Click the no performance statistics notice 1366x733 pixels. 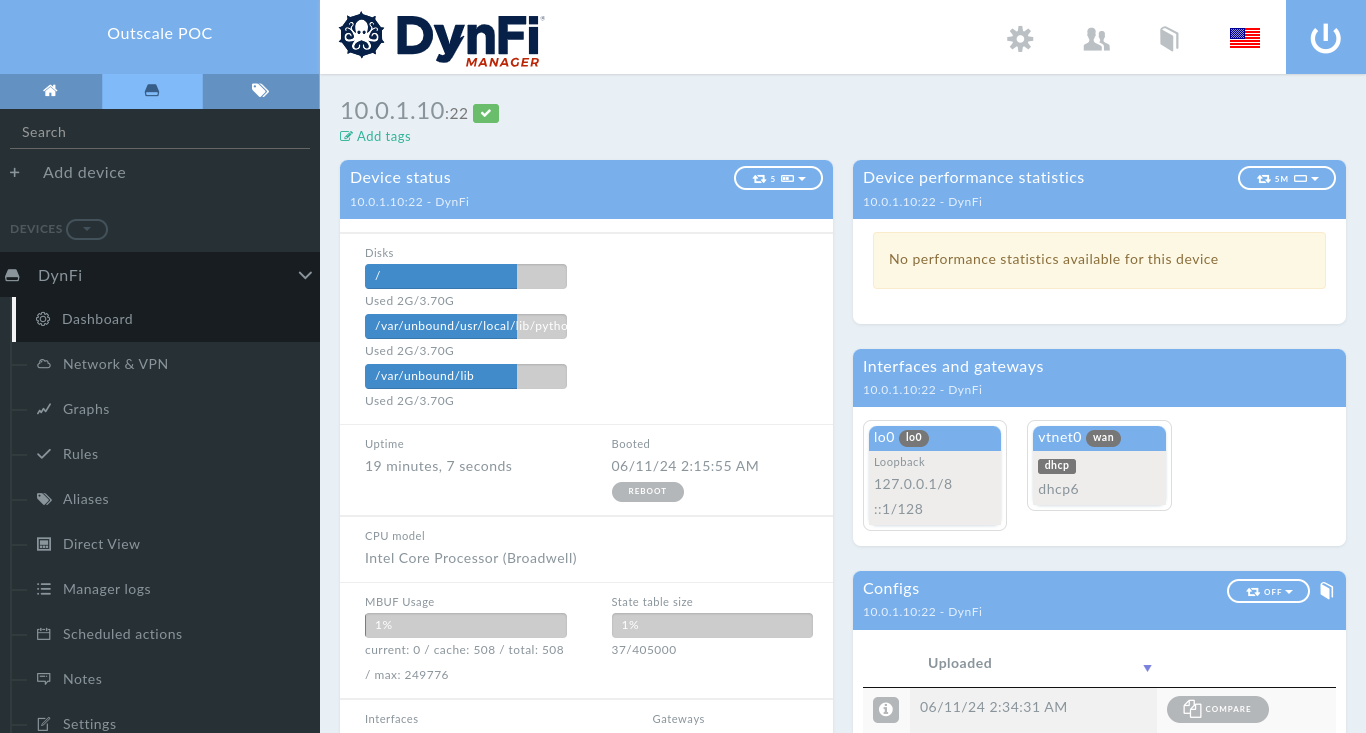click(x=1099, y=260)
